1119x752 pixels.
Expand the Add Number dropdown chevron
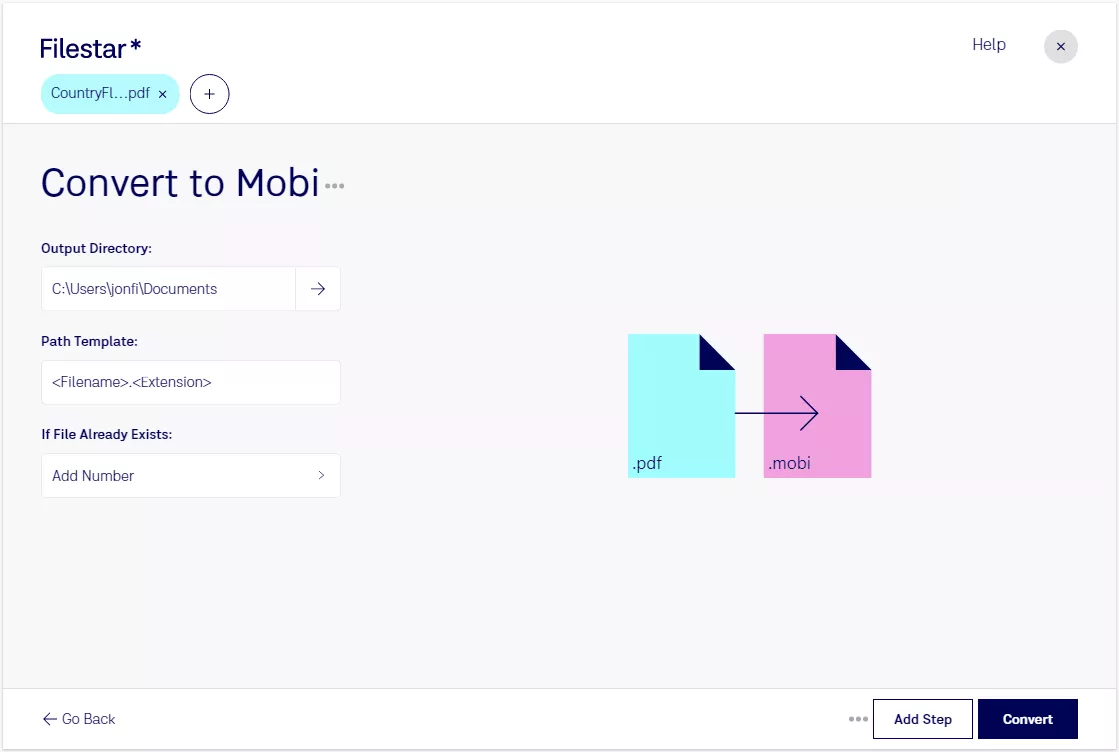(x=321, y=475)
